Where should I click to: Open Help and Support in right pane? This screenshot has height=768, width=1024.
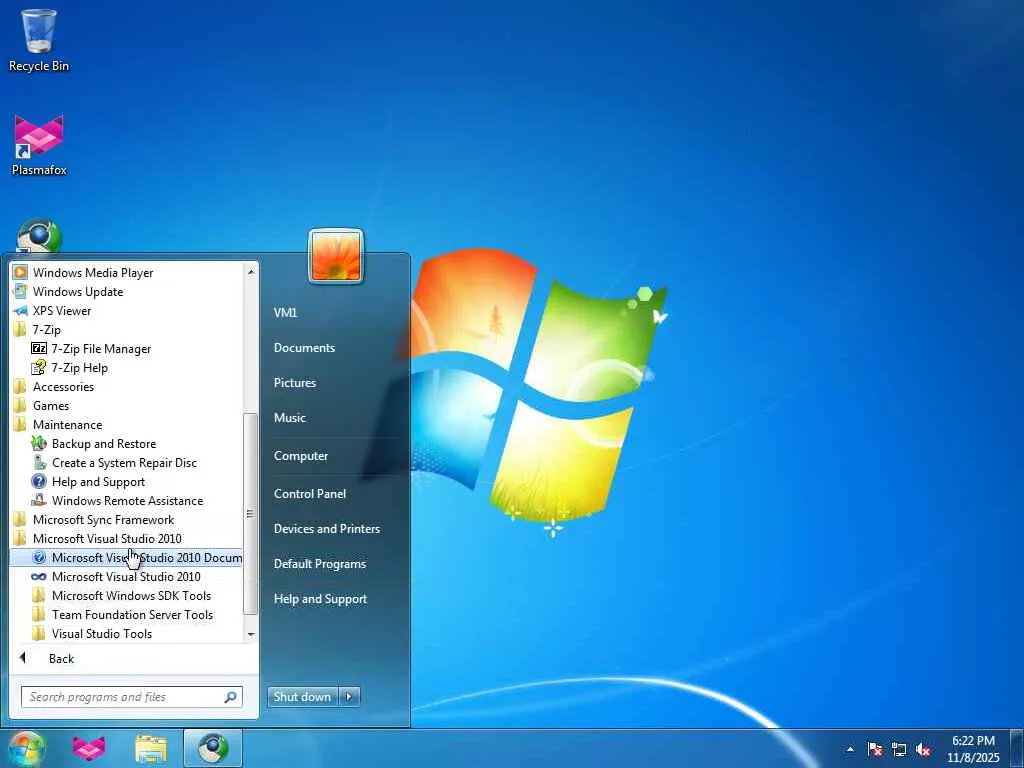click(320, 599)
